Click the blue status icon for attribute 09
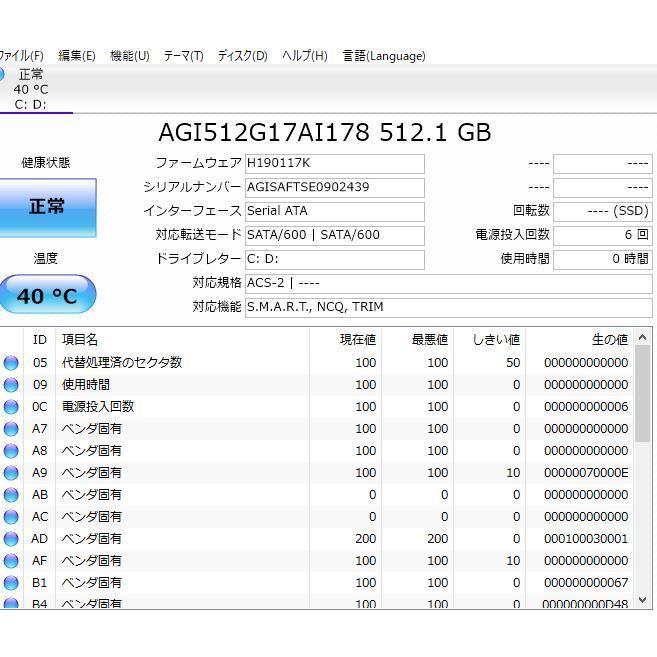The width and height of the screenshot is (657, 657). point(11,385)
